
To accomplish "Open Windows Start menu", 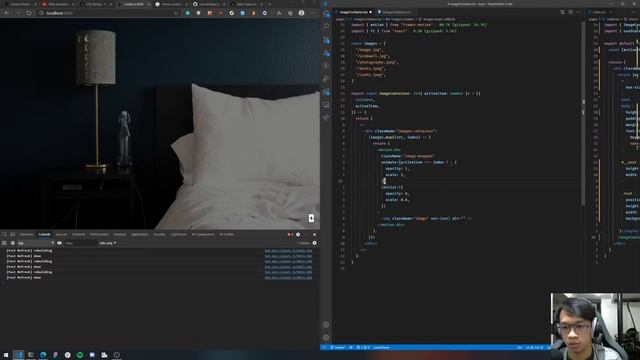I will pyautogui.click(x=6, y=355).
